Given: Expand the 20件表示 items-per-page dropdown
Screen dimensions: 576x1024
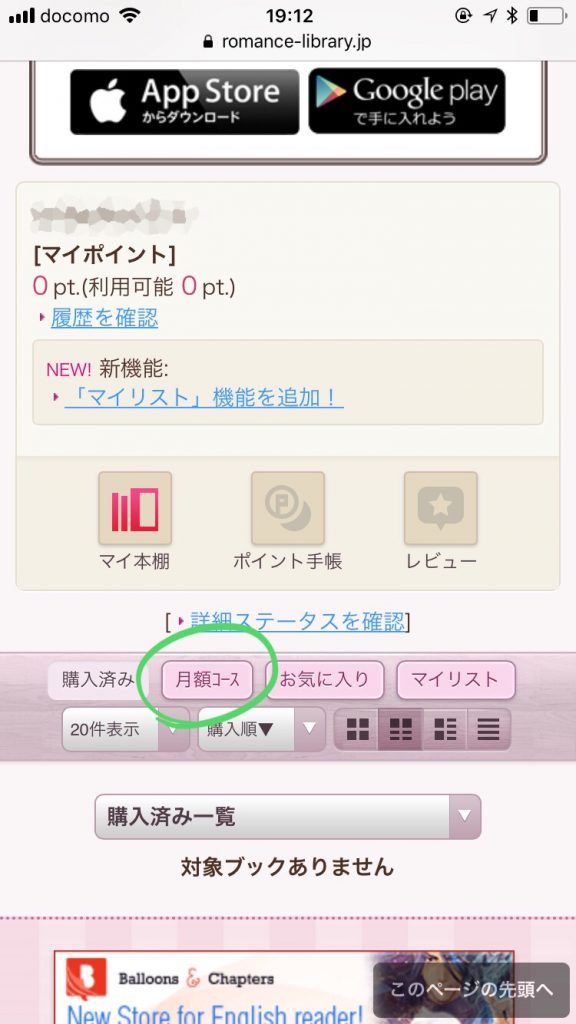Looking at the screenshot, I should [x=125, y=729].
